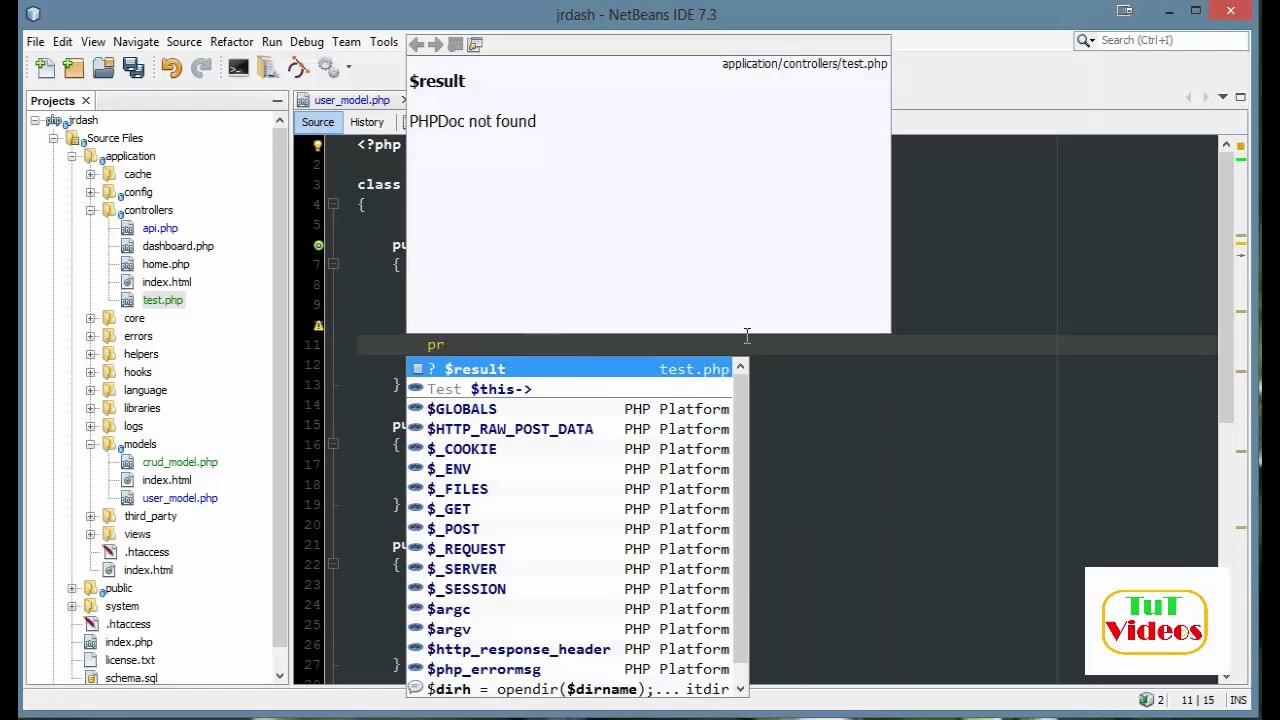Expand the config folder
The width and height of the screenshot is (1280, 720).
click(x=90, y=192)
